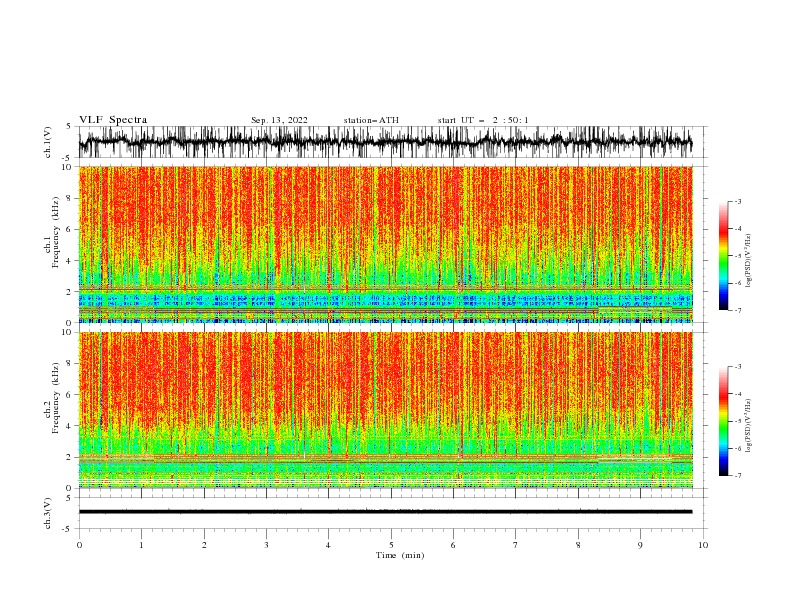This screenshot has width=792, height=612.
Task: Click the "8" kHz tick on ch.1 frequency axis
Action: coord(70,198)
